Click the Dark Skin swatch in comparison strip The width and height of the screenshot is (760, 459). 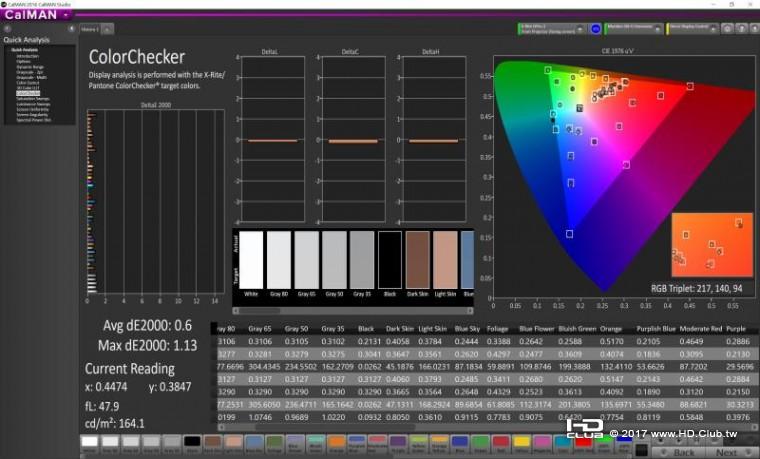418,260
